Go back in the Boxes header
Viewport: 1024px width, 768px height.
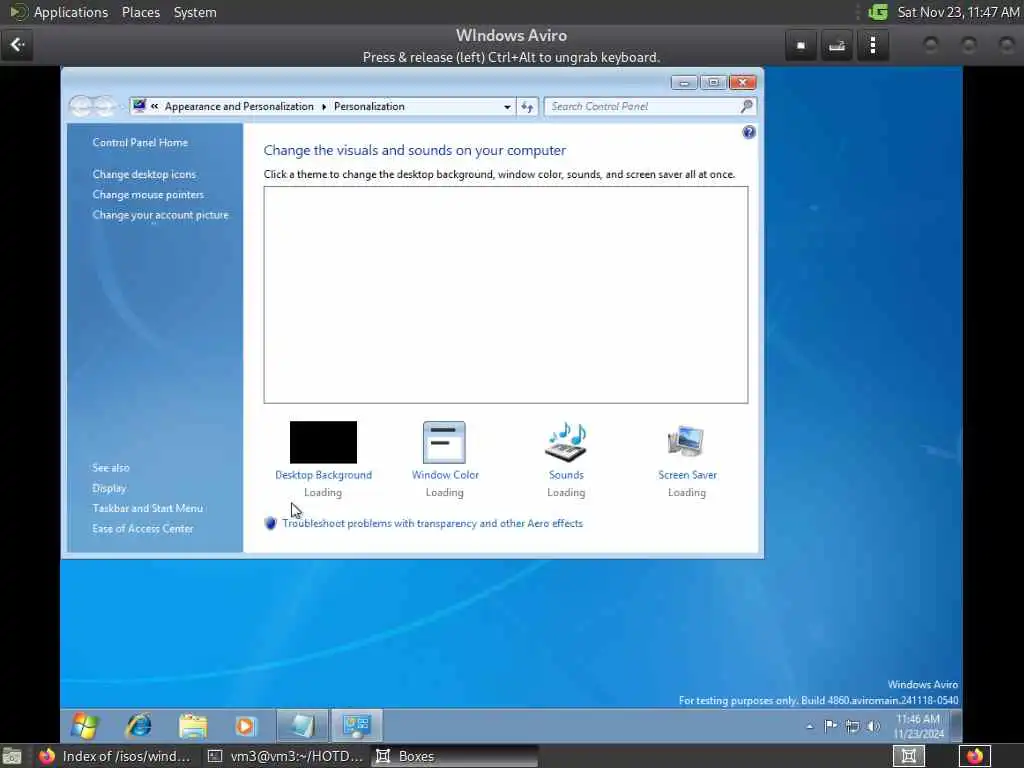click(x=17, y=44)
